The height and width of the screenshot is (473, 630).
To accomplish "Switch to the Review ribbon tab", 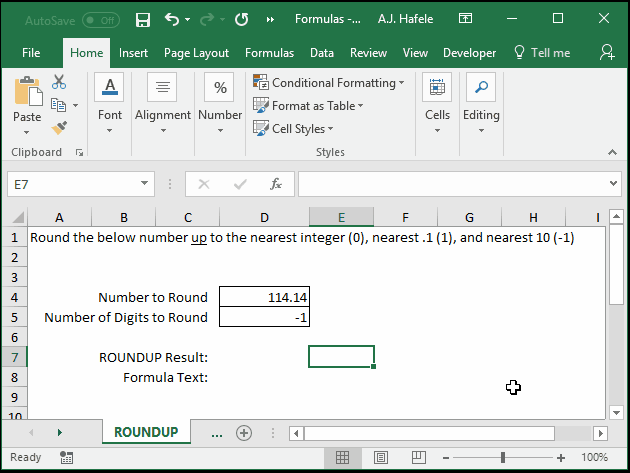I will point(368,53).
